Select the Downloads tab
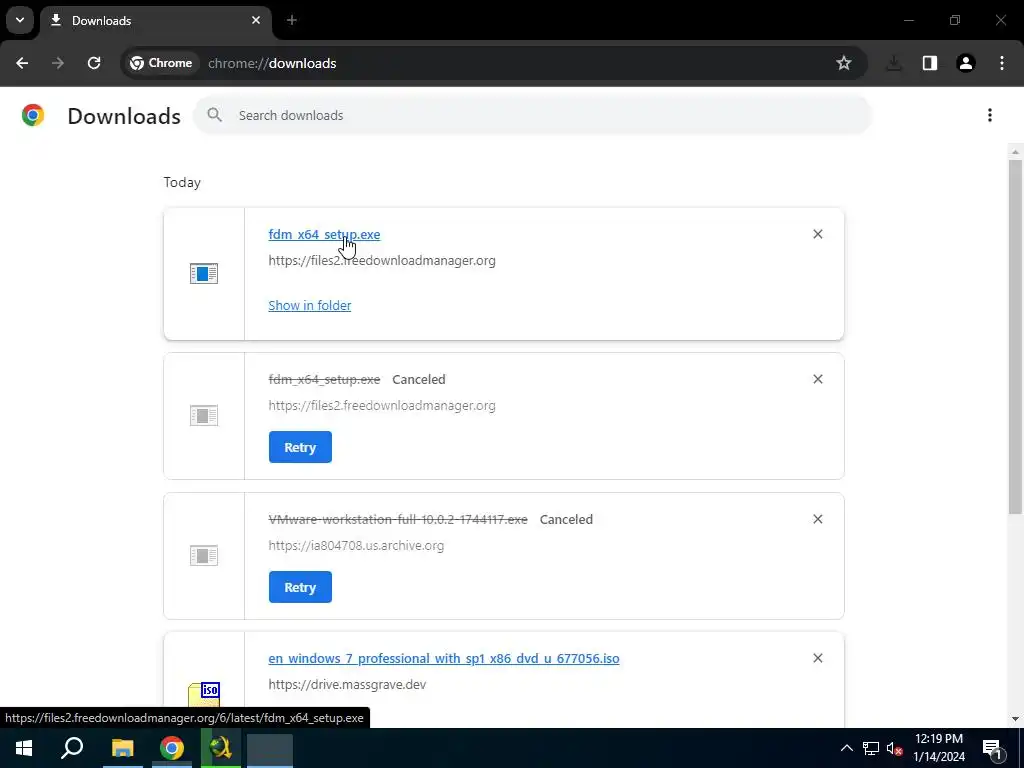Image resolution: width=1024 pixels, height=768 pixels. [155, 20]
